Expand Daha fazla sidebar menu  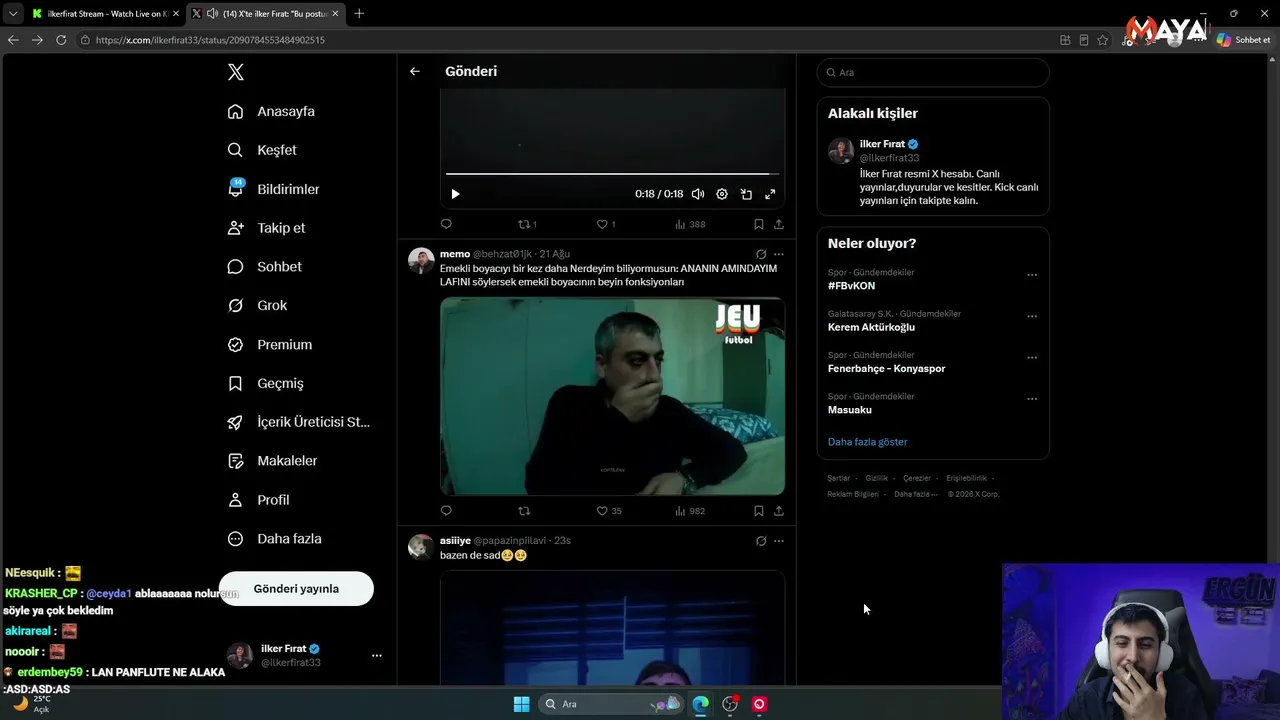[274, 539]
